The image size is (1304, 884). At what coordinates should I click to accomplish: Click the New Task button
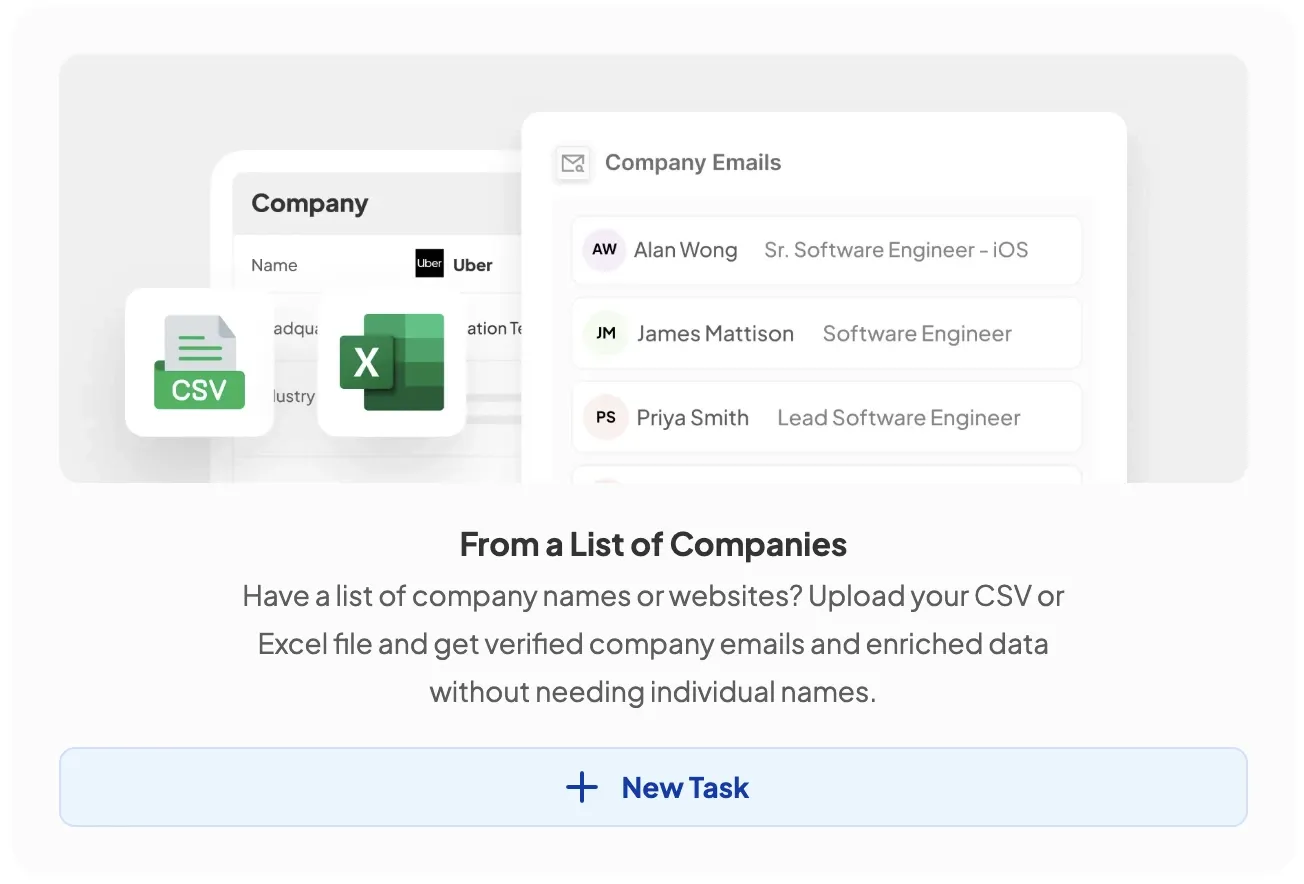pyautogui.click(x=652, y=787)
